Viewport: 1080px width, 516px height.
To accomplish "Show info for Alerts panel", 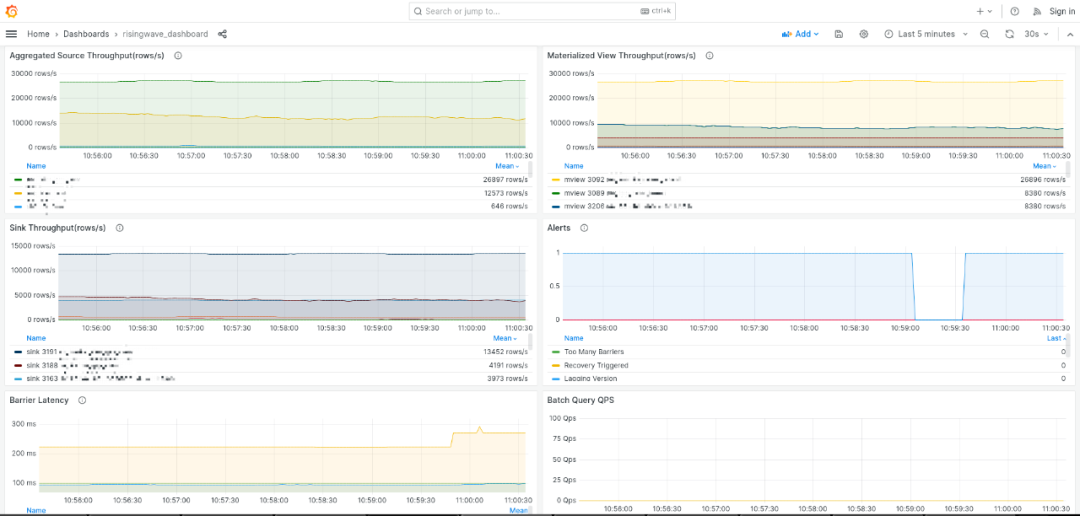I will pos(584,228).
